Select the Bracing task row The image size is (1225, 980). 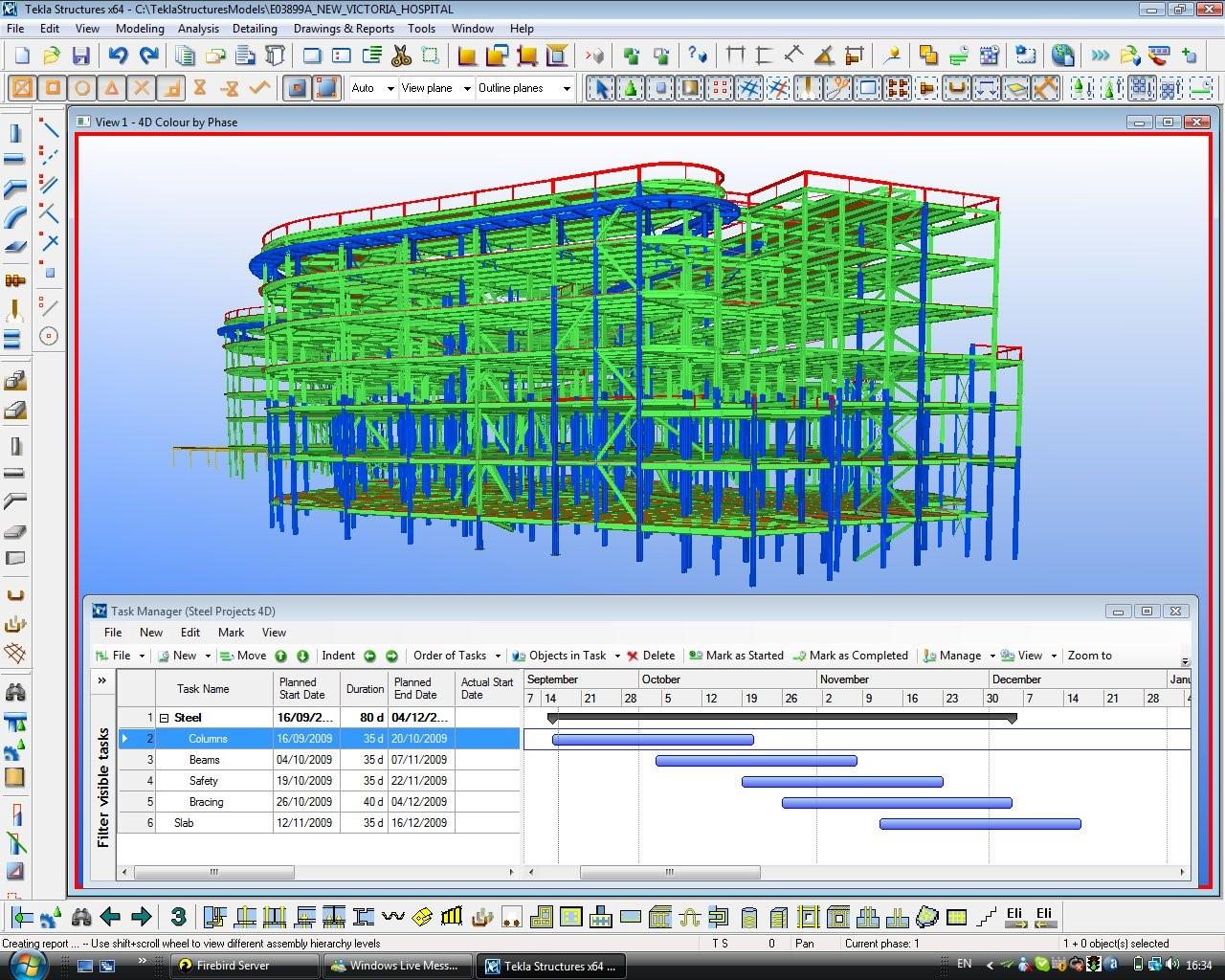319,802
